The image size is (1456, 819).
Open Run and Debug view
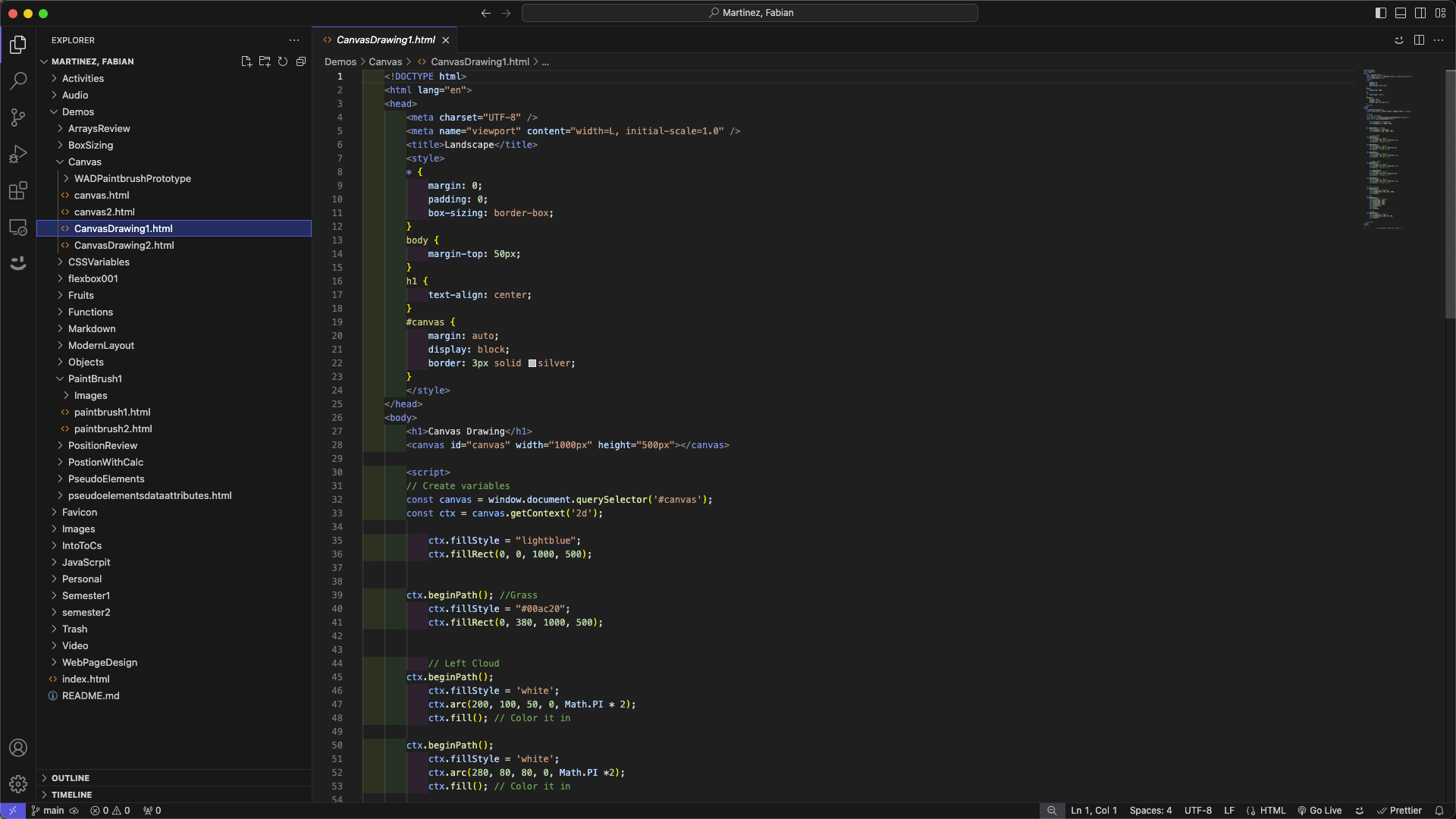click(18, 154)
